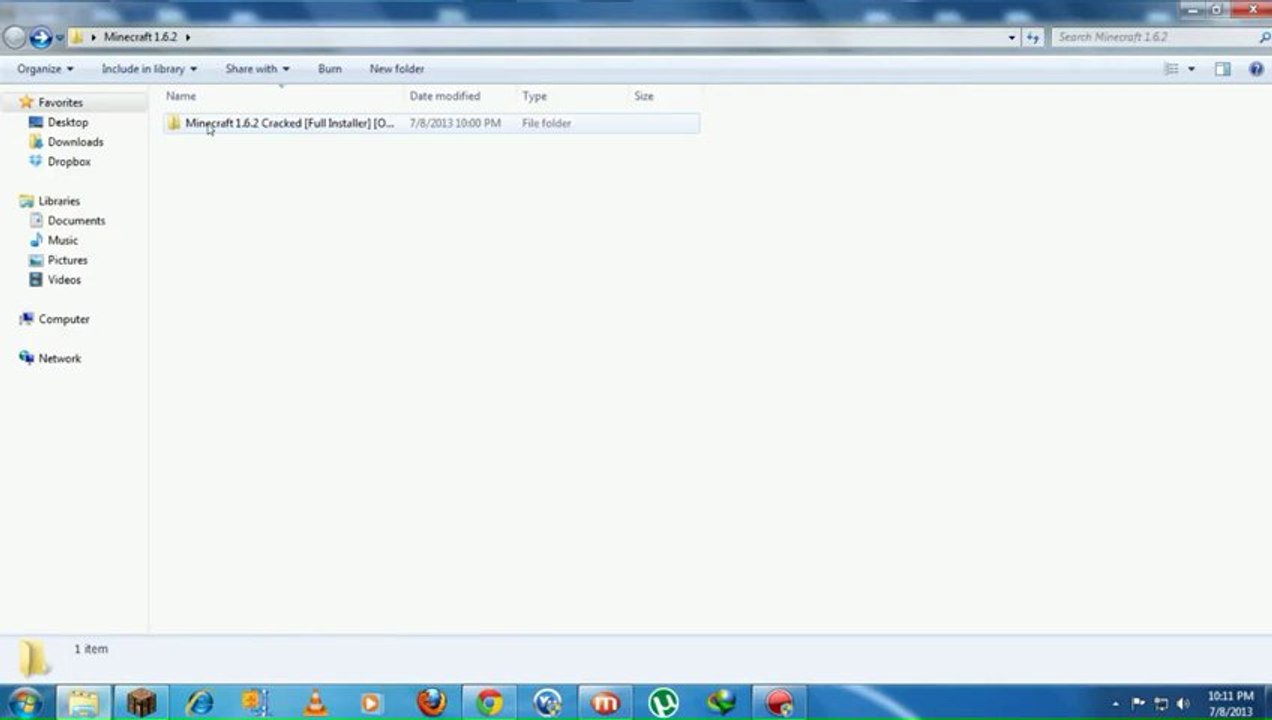This screenshot has width=1272, height=720.
Task: Open the red circular 'm' taskbar icon
Action: coord(605,702)
